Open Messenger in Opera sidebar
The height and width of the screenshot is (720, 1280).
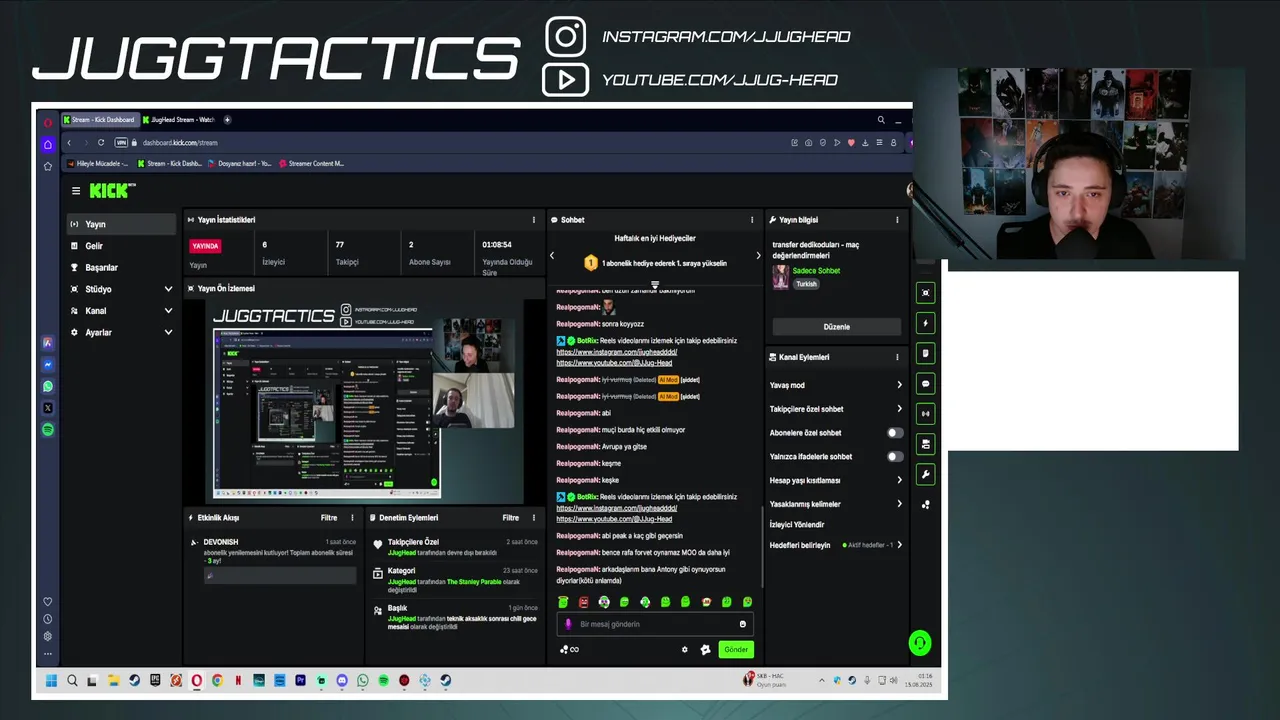pyautogui.click(x=47, y=365)
